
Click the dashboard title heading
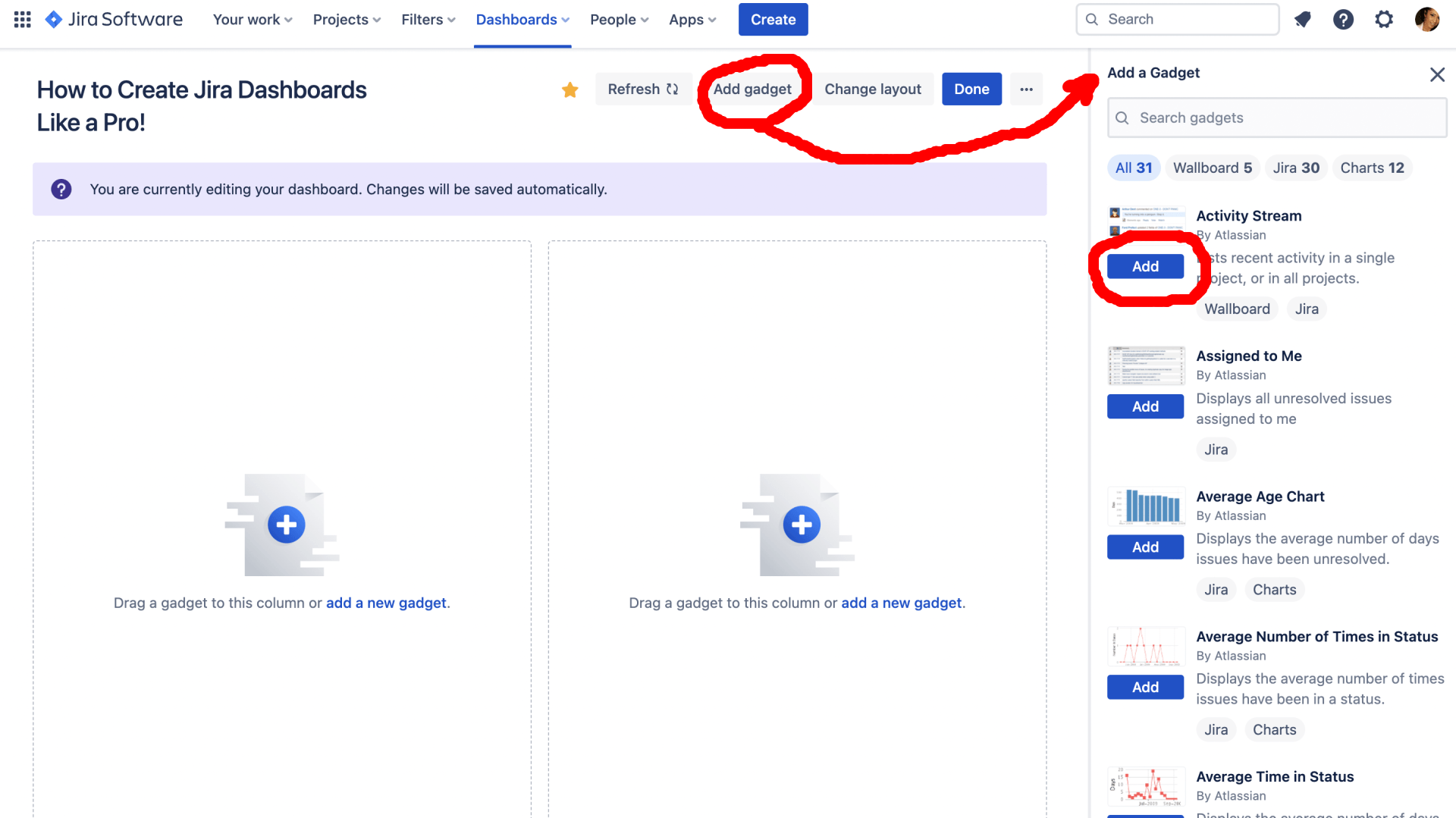202,106
